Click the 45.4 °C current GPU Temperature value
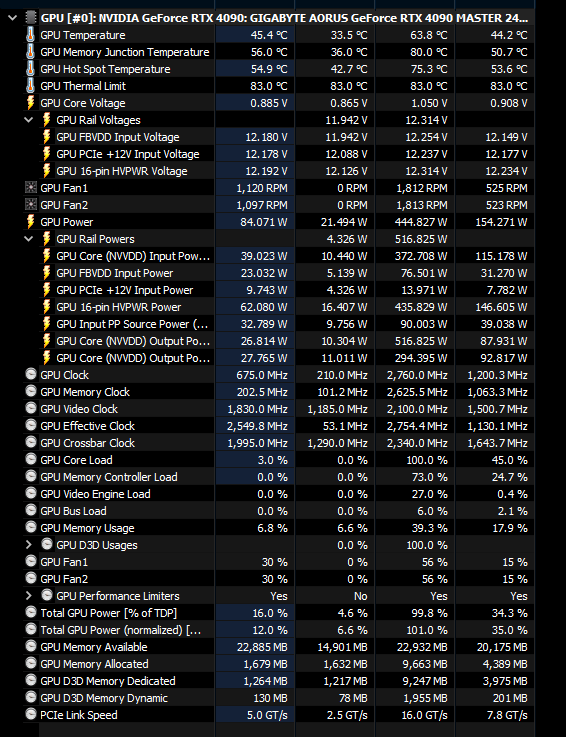Screen dimensions: 566x737 point(269,35)
